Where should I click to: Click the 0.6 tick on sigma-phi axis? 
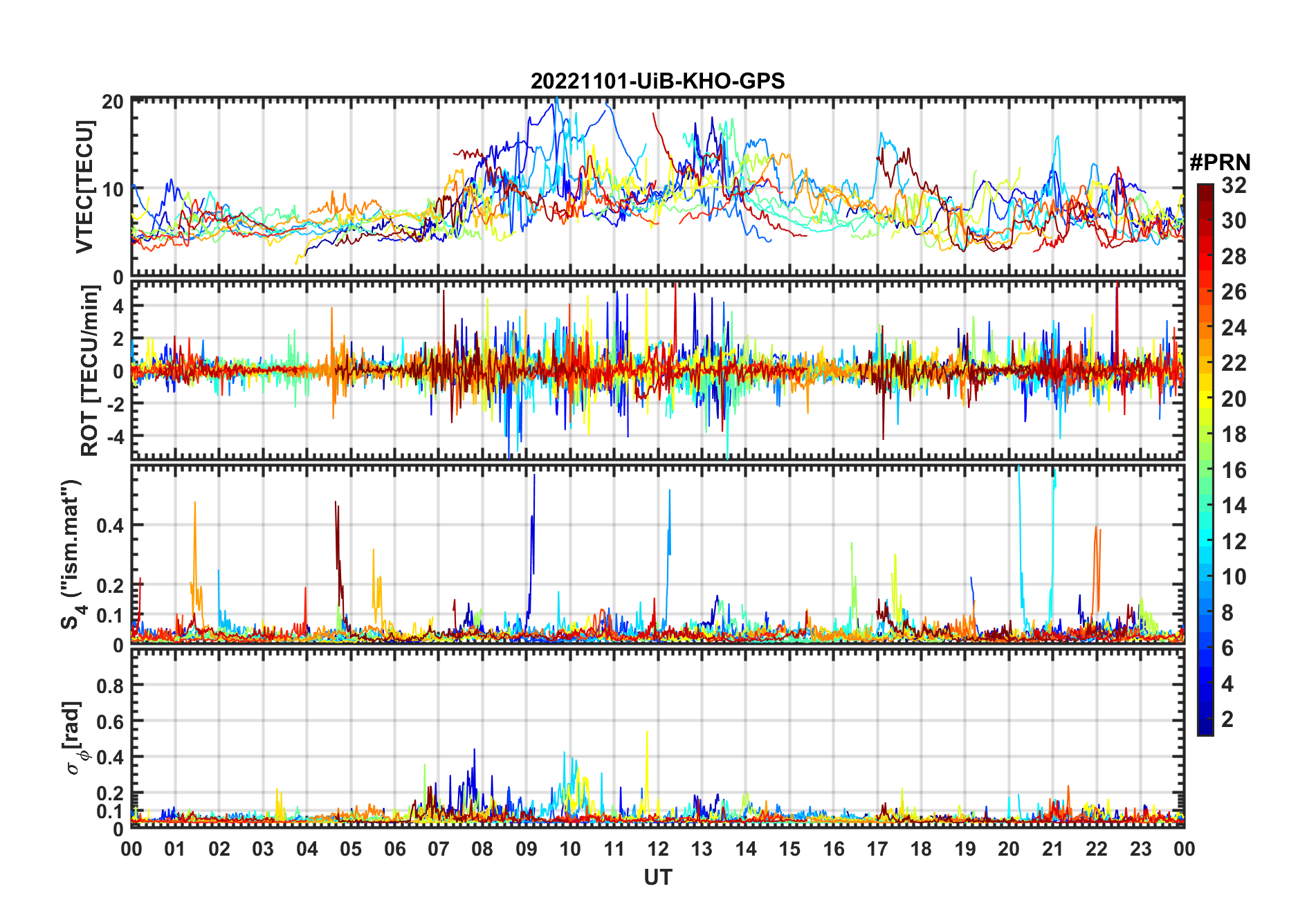pos(111,721)
